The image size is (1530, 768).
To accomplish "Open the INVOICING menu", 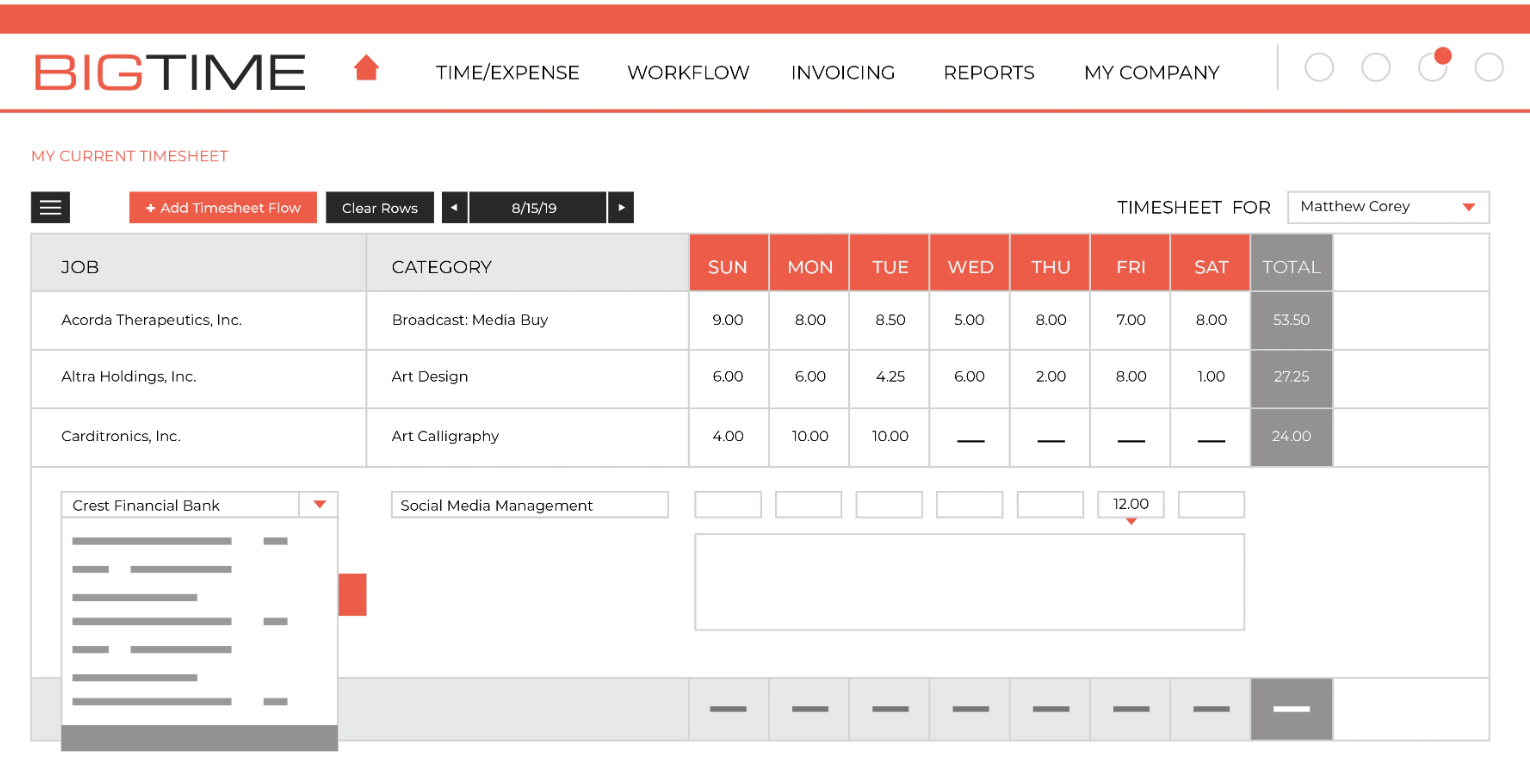I will point(843,73).
